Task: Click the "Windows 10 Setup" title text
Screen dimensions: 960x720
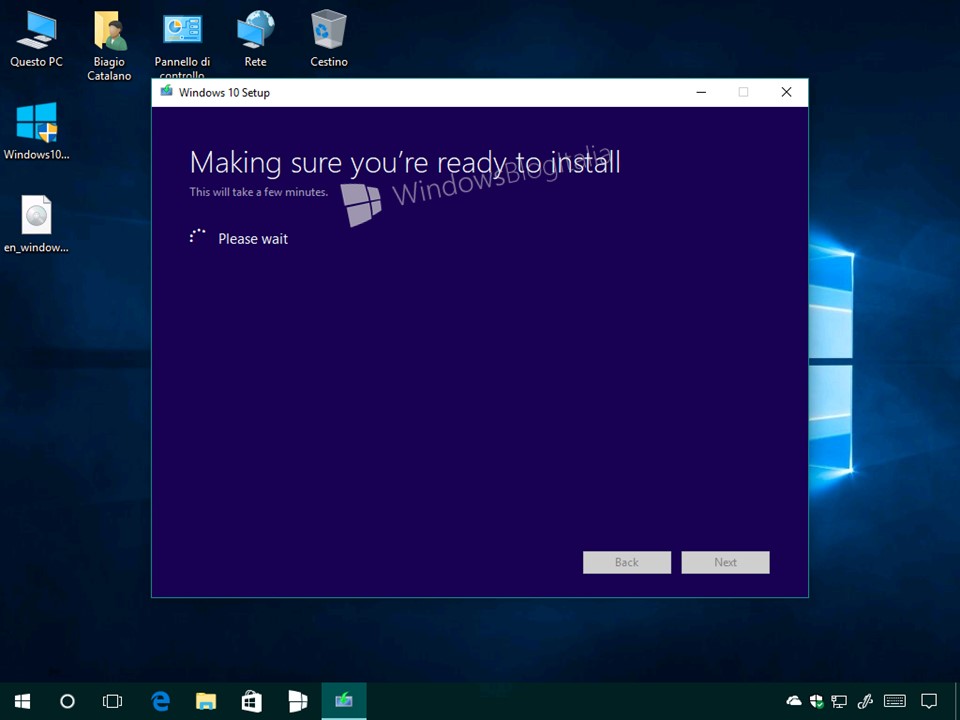Action: pyautogui.click(x=224, y=92)
